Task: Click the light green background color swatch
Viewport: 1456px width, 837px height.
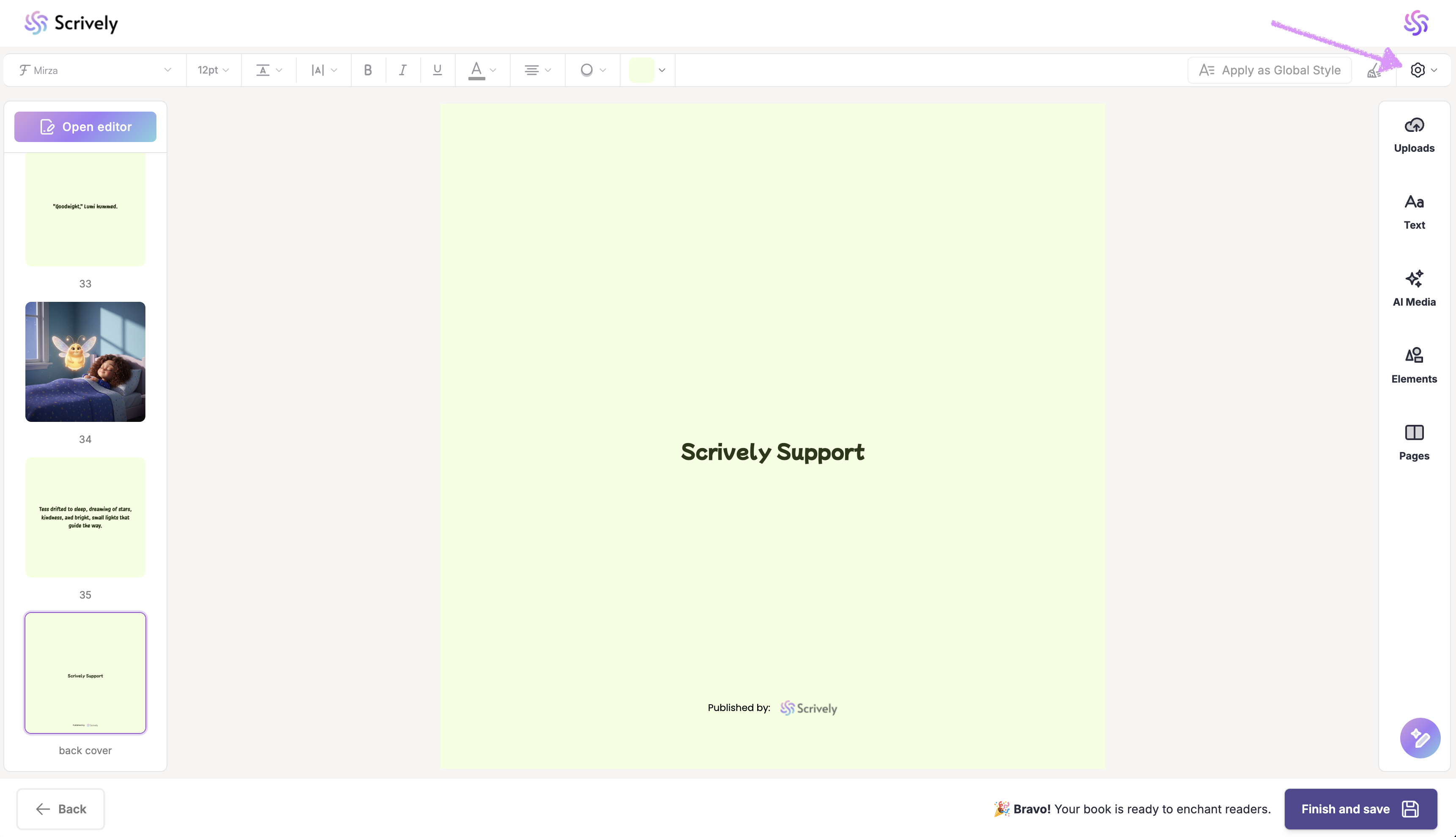Action: (641, 70)
